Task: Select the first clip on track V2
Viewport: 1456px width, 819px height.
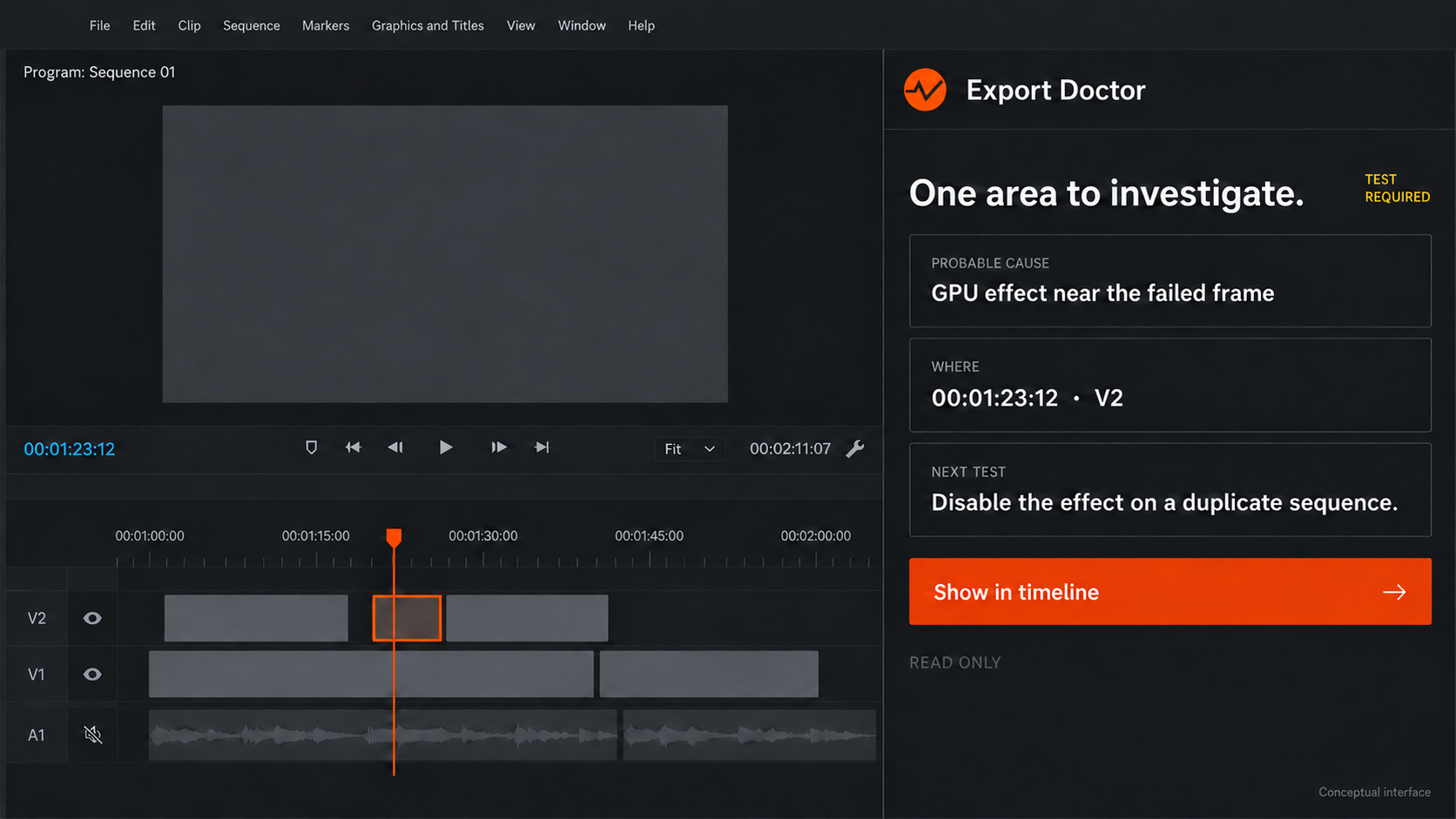Action: (256, 618)
